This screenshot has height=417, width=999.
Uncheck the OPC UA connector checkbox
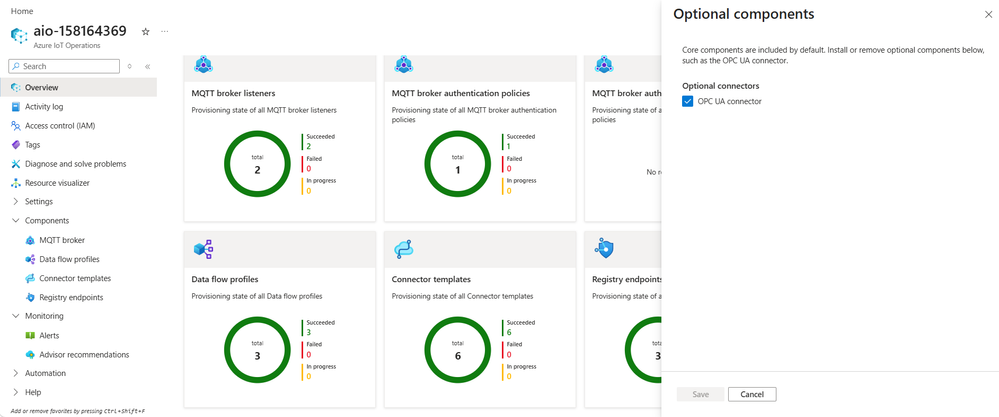(x=687, y=101)
